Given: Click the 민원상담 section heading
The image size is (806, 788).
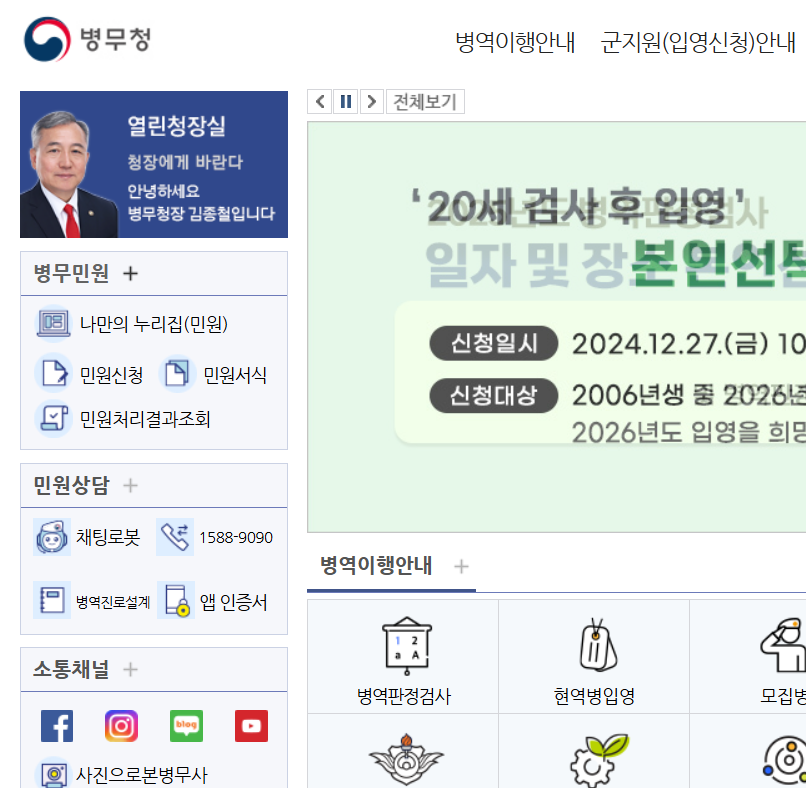Looking at the screenshot, I should [x=71, y=485].
